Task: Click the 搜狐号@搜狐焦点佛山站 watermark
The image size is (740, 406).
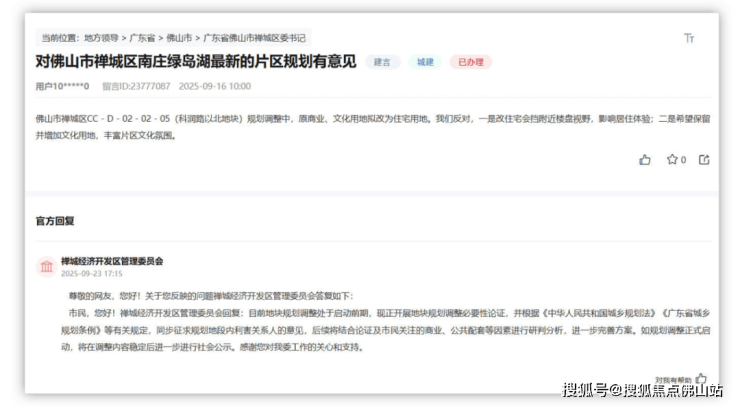Action: coord(642,390)
